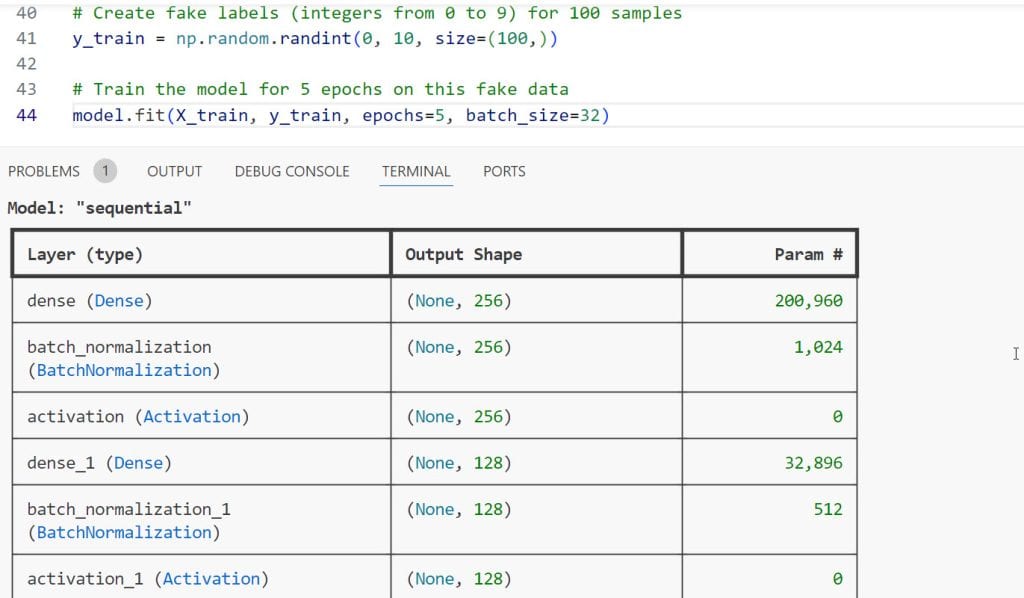Click the 'batch_normalization_1' layer name
This screenshot has width=1024, height=598.
tap(129, 509)
